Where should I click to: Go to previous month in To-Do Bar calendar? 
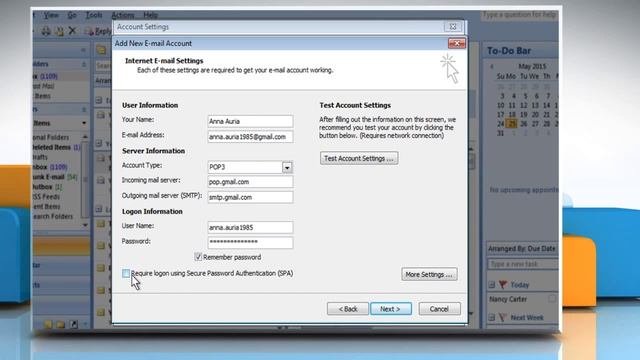coord(491,66)
